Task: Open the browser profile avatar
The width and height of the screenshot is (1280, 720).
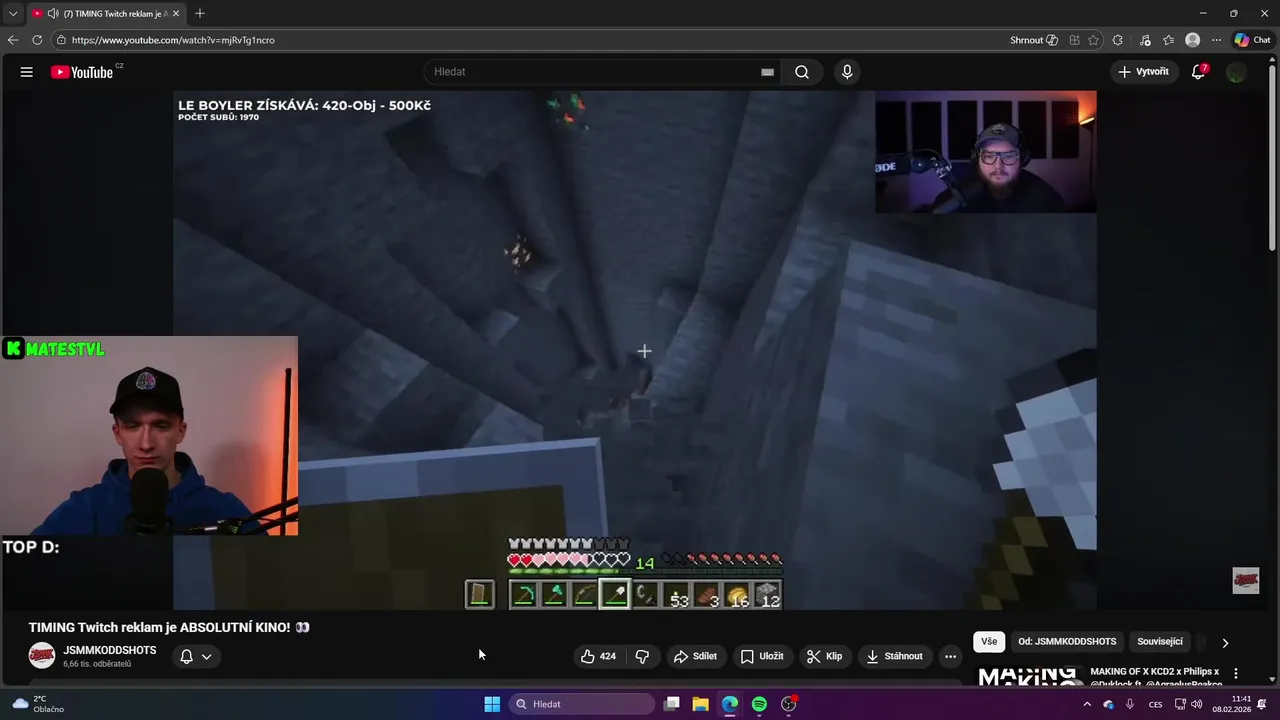Action: [x=1192, y=40]
